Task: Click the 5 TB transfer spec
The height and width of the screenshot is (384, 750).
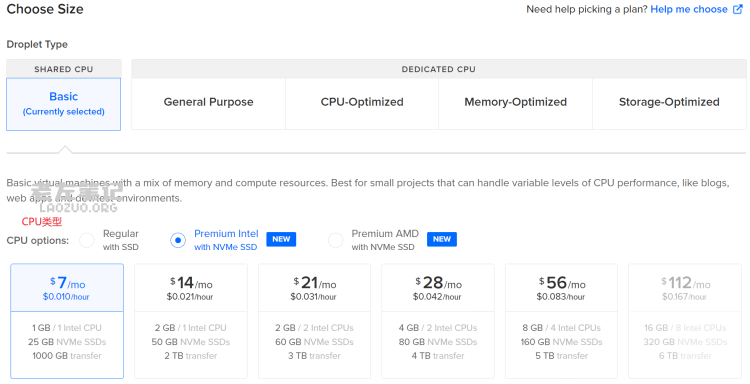Action: click(x=562, y=356)
